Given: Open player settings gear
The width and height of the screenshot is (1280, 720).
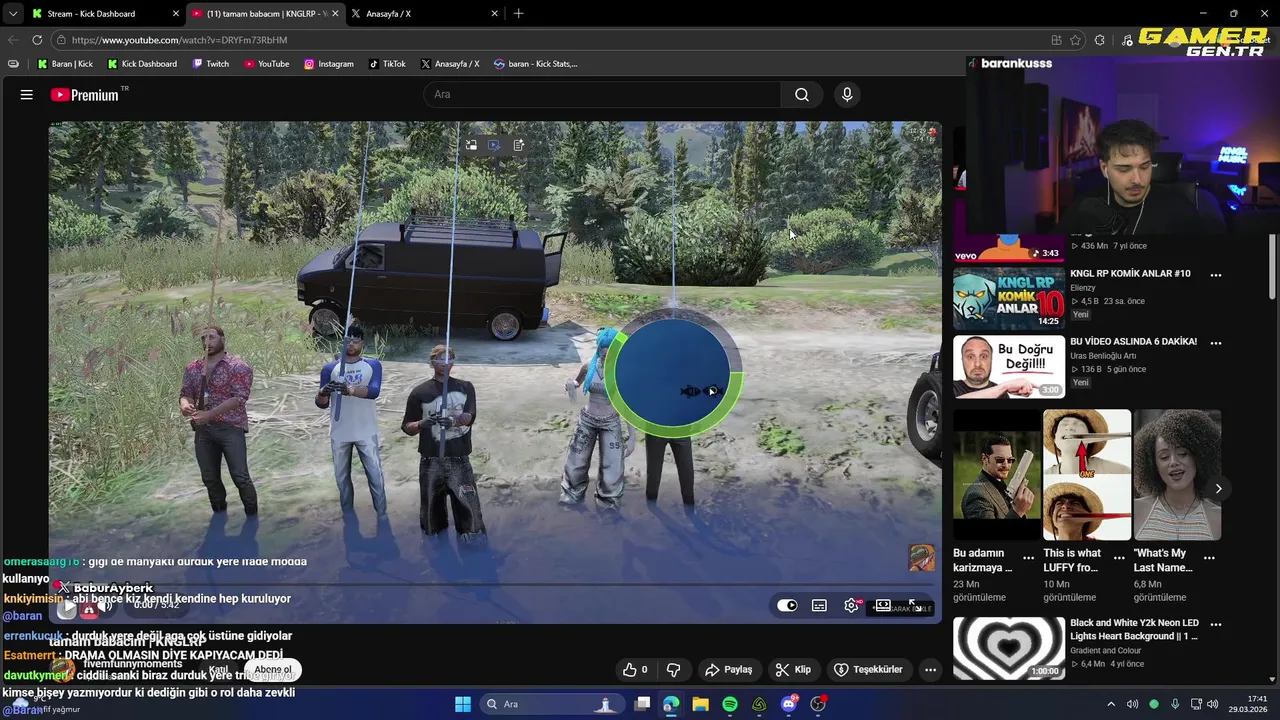Looking at the screenshot, I should [x=851, y=605].
